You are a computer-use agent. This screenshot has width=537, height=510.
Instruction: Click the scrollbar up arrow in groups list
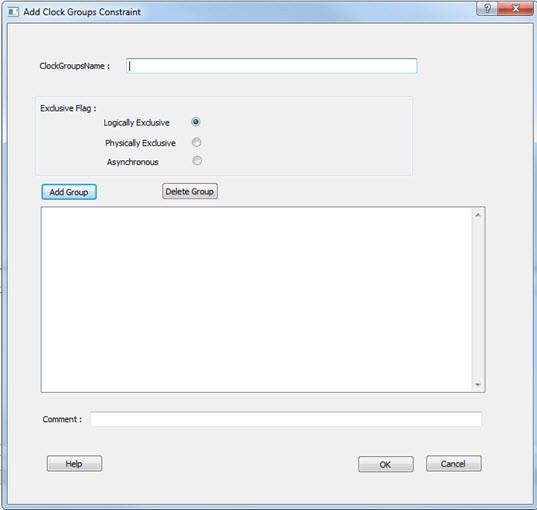[478, 215]
